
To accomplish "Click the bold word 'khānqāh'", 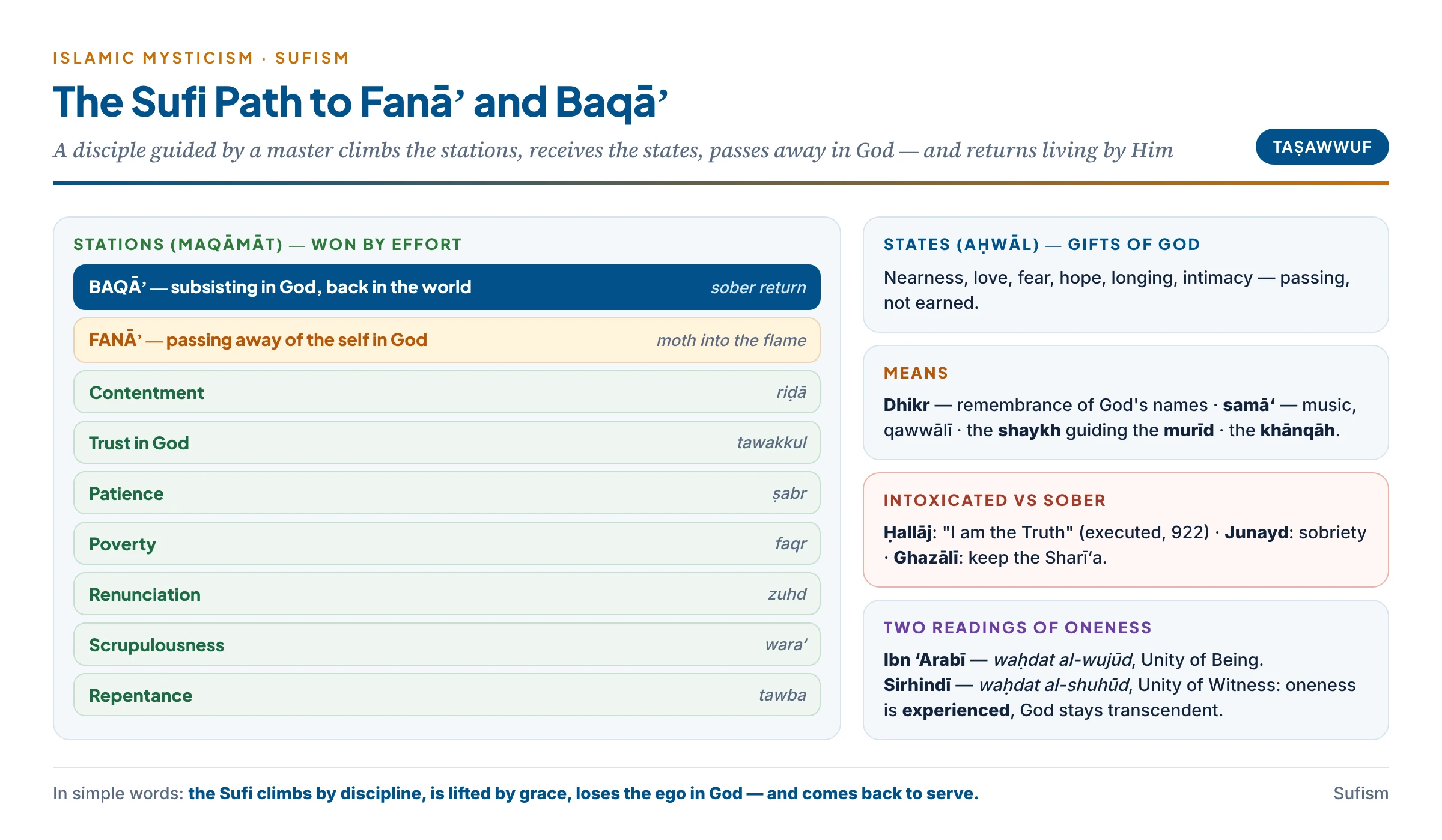I will (x=1297, y=430).
